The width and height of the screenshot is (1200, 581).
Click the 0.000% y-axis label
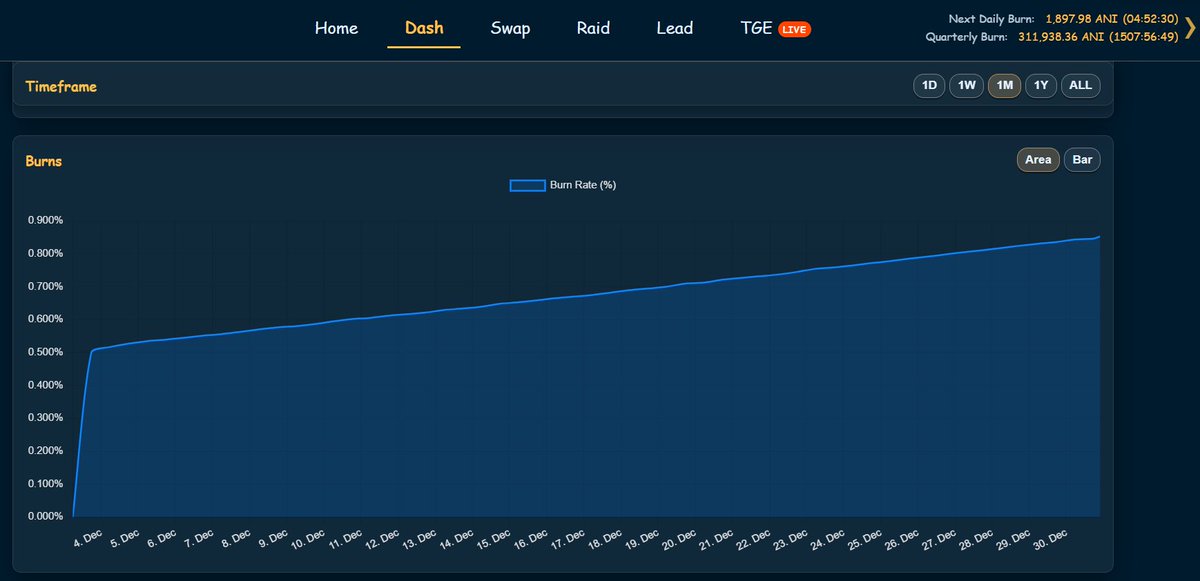pos(45,516)
